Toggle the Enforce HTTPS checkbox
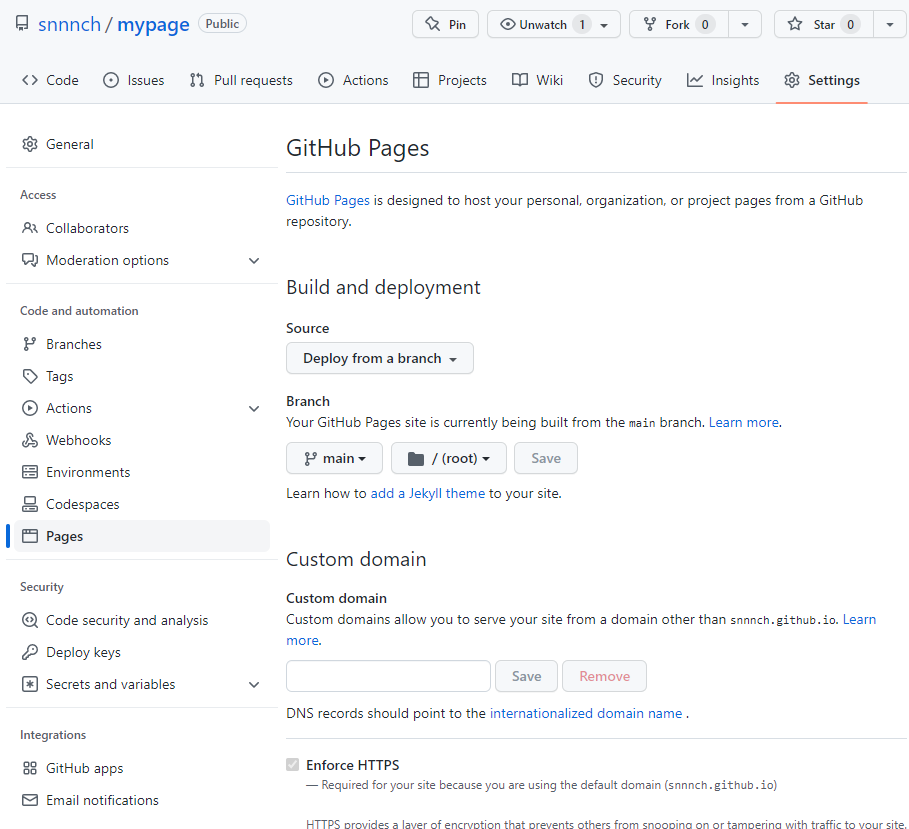The height and width of the screenshot is (829, 909). tap(293, 765)
